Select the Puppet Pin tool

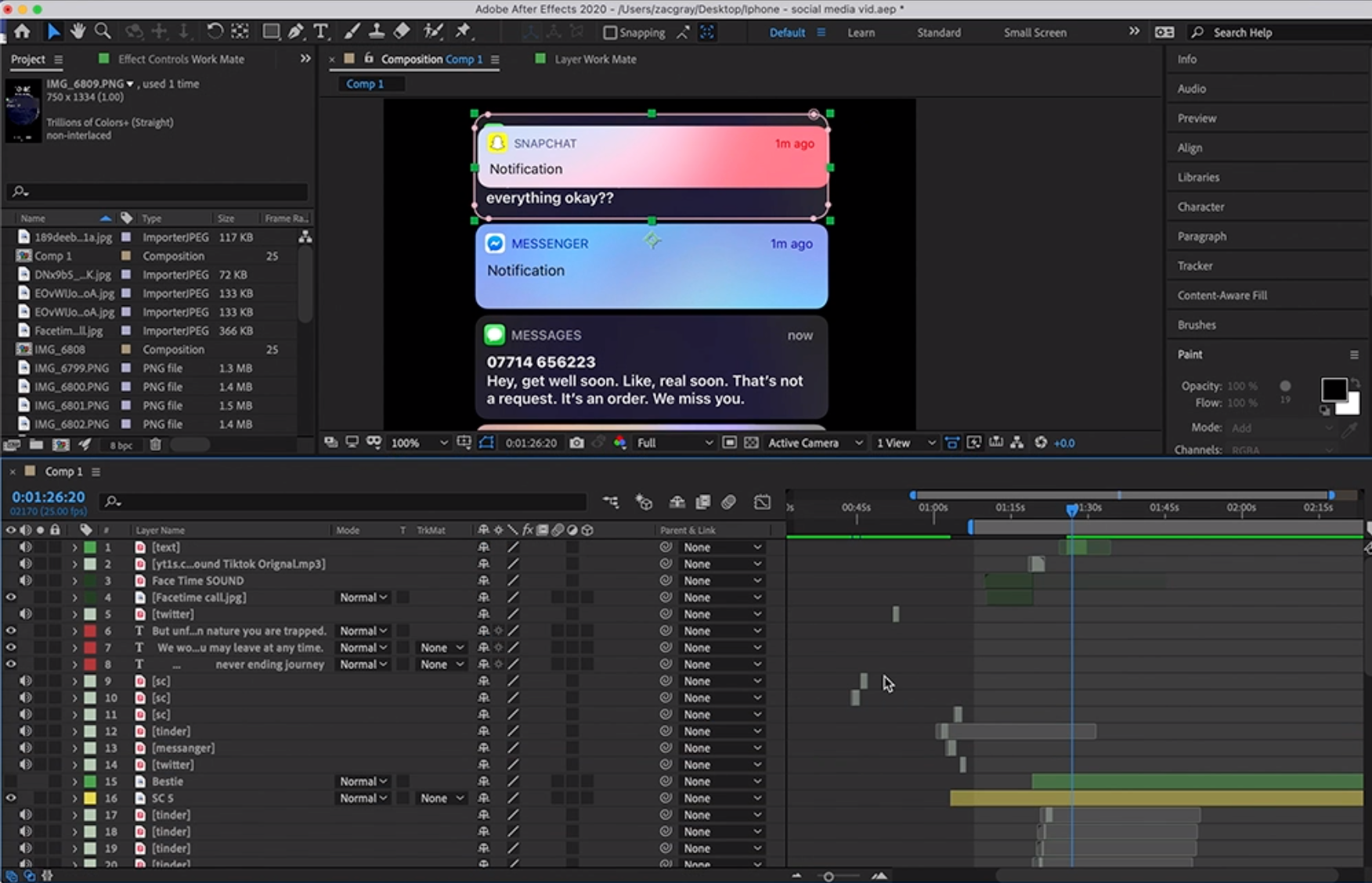463,31
